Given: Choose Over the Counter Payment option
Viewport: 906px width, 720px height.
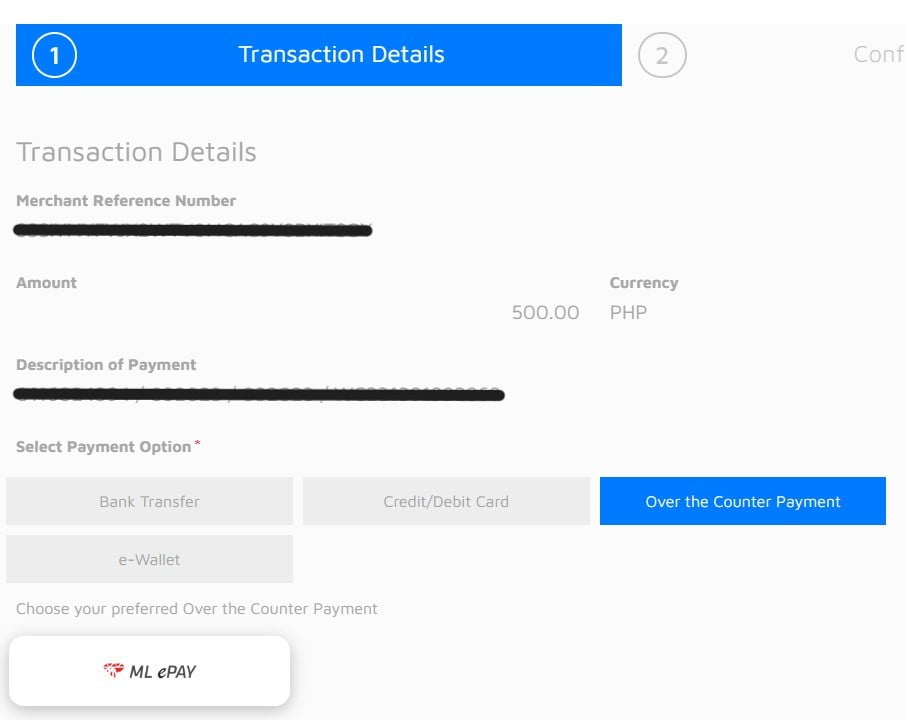Looking at the screenshot, I should (x=742, y=501).
